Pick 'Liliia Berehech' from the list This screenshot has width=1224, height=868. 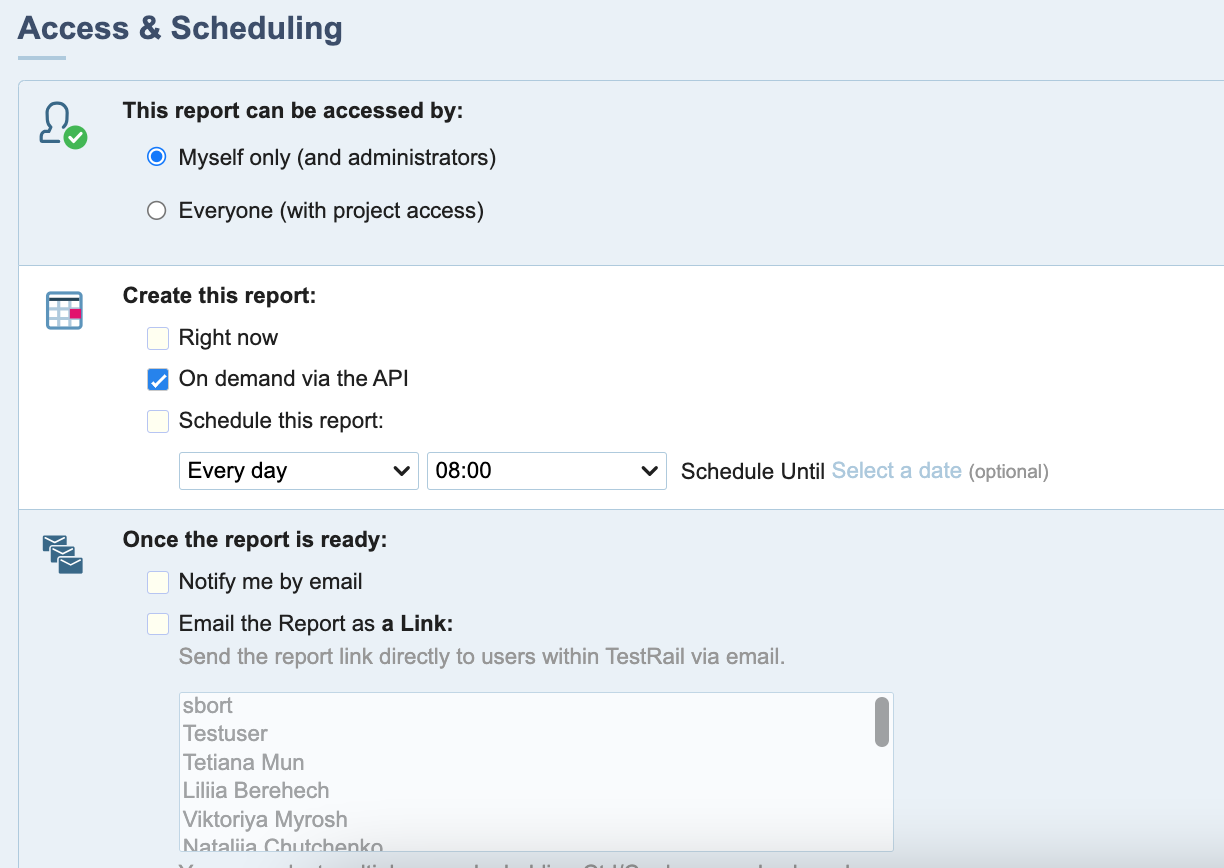click(x=256, y=791)
